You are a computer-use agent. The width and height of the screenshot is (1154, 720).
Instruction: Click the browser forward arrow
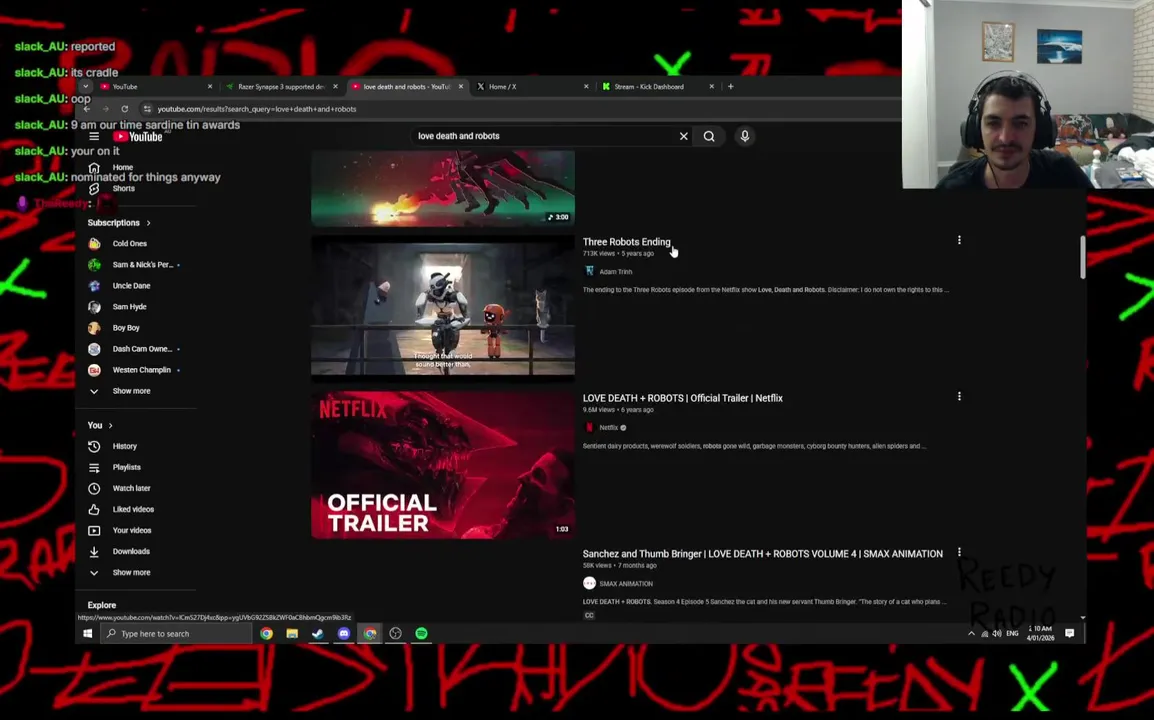tap(105, 109)
